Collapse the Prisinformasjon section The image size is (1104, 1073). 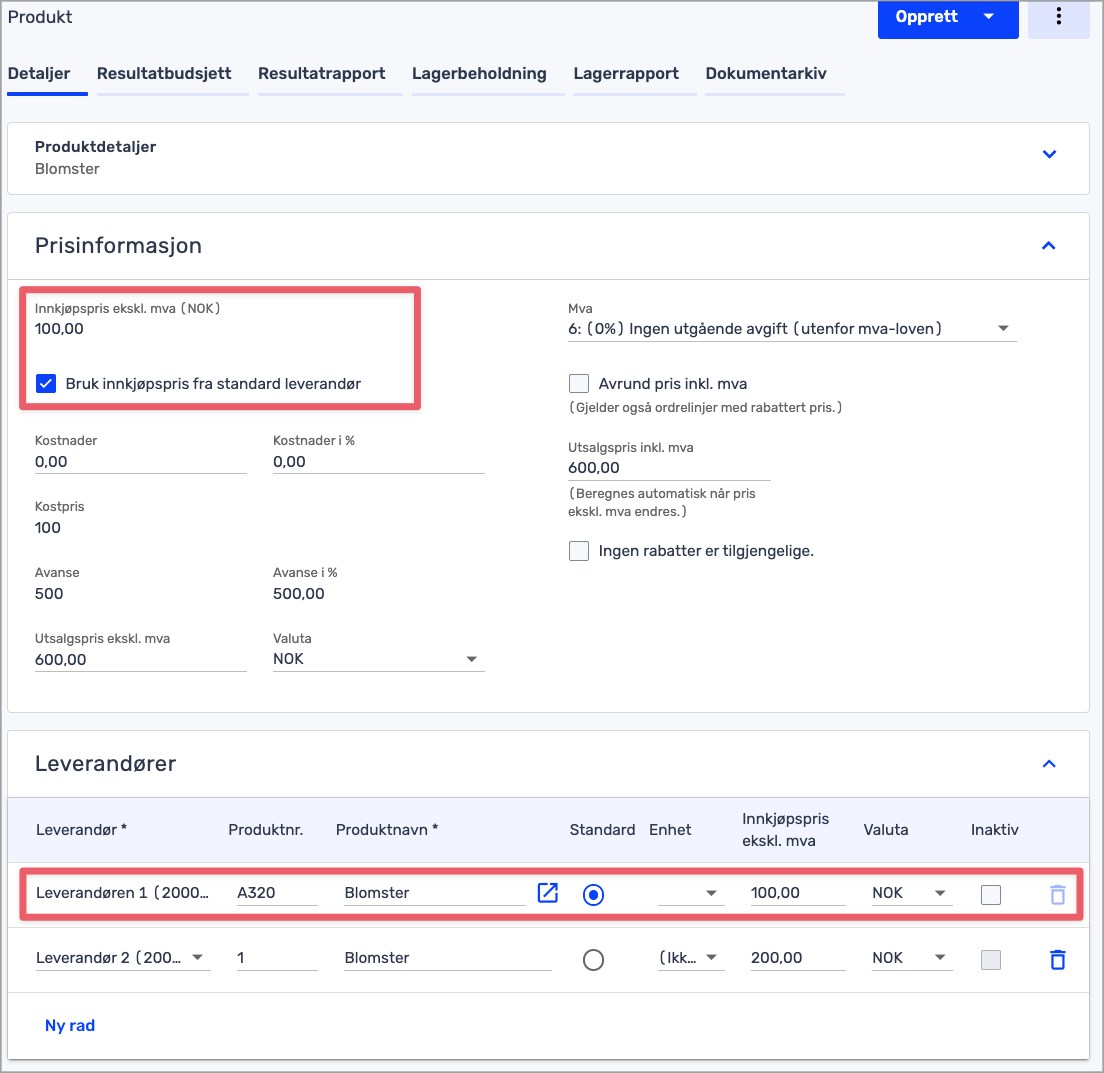[x=1048, y=246]
